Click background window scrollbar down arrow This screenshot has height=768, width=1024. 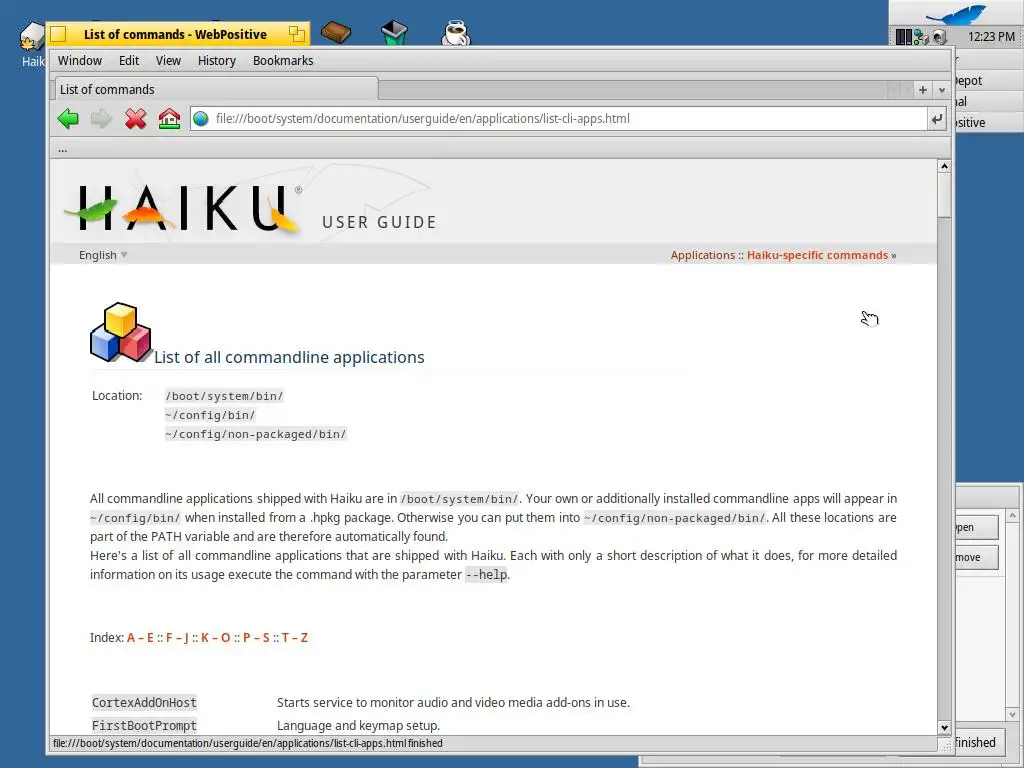click(x=1012, y=714)
